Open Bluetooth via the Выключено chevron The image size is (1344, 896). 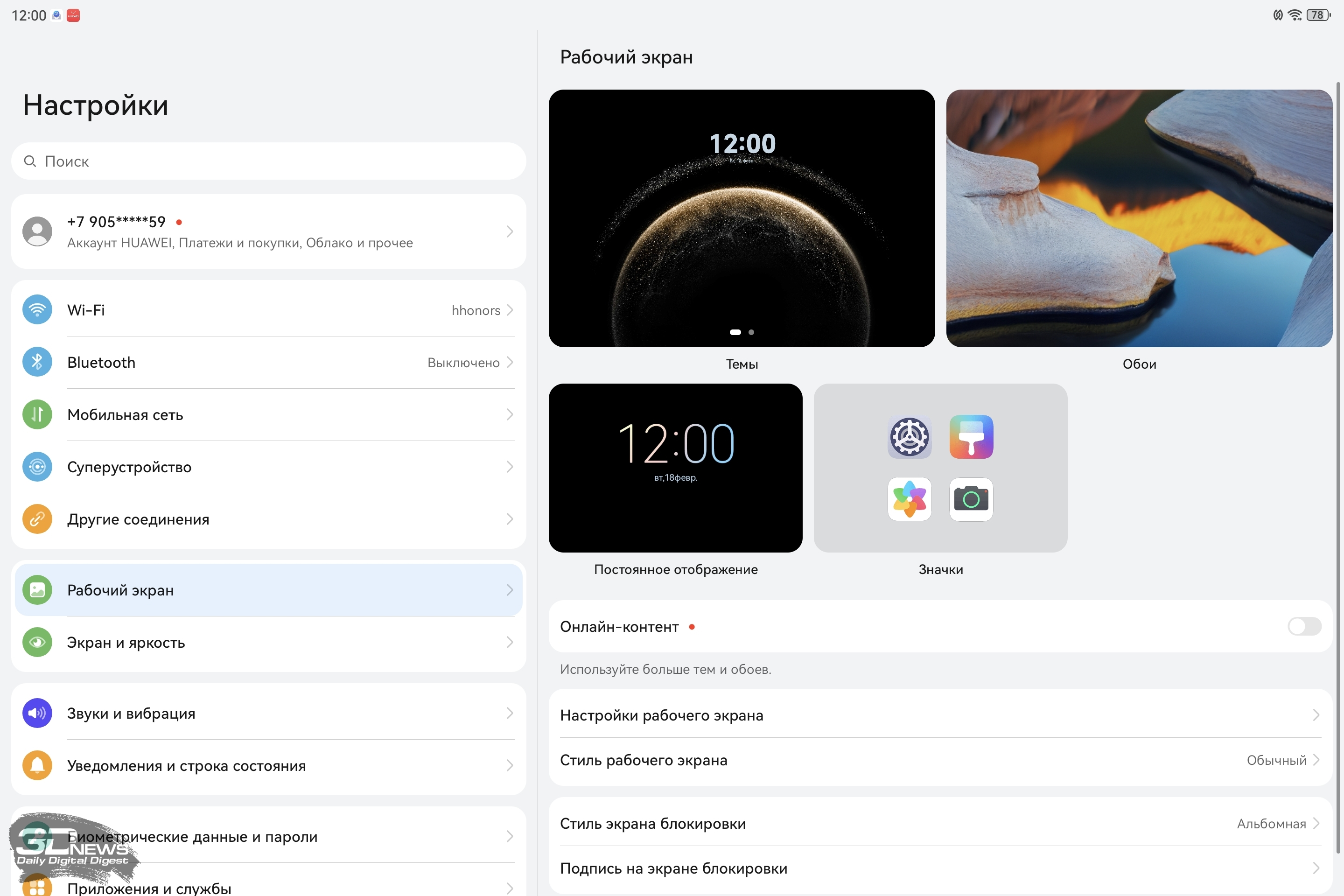coord(510,362)
